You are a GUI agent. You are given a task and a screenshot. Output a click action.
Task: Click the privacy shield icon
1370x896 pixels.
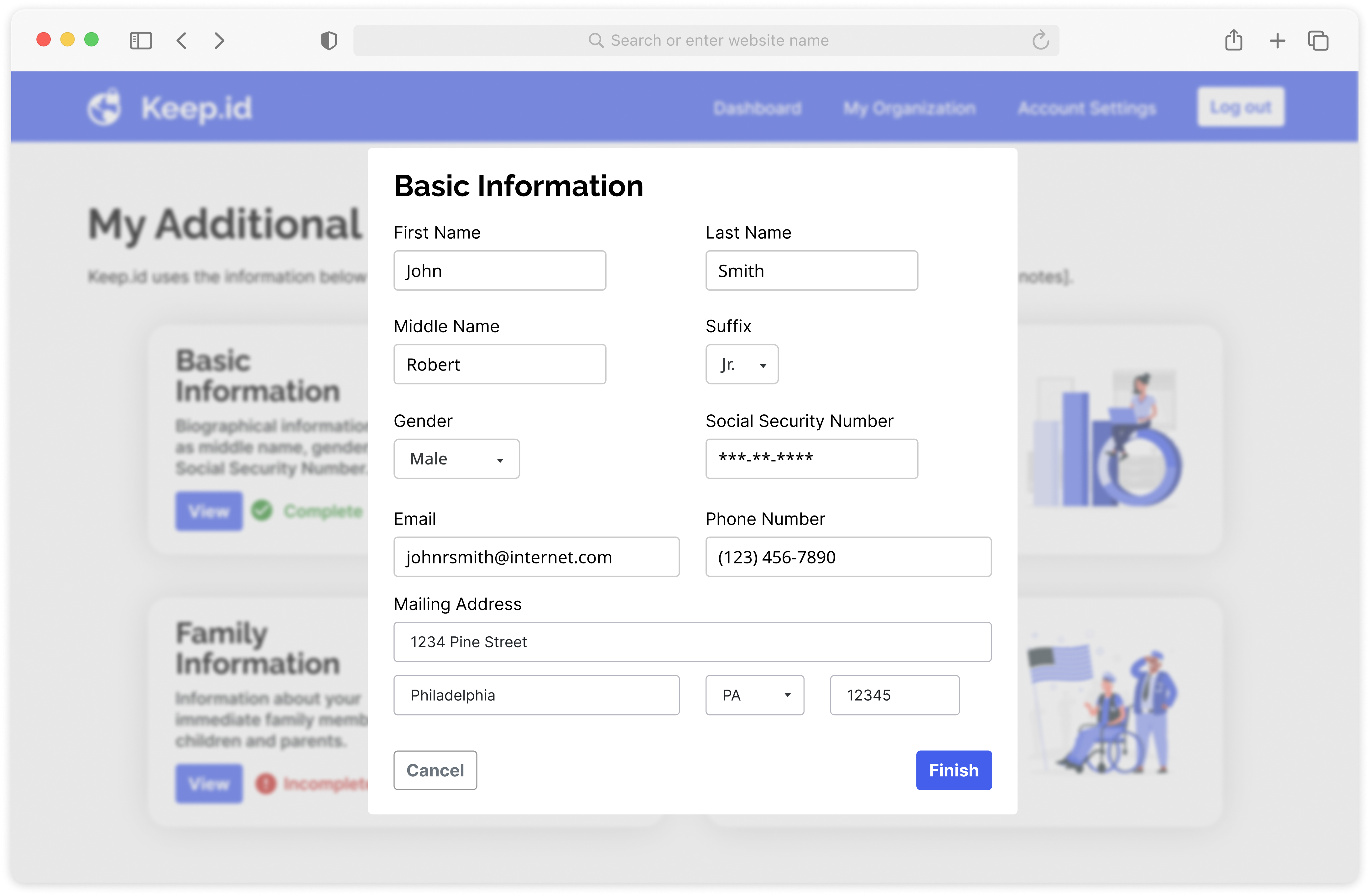329,40
